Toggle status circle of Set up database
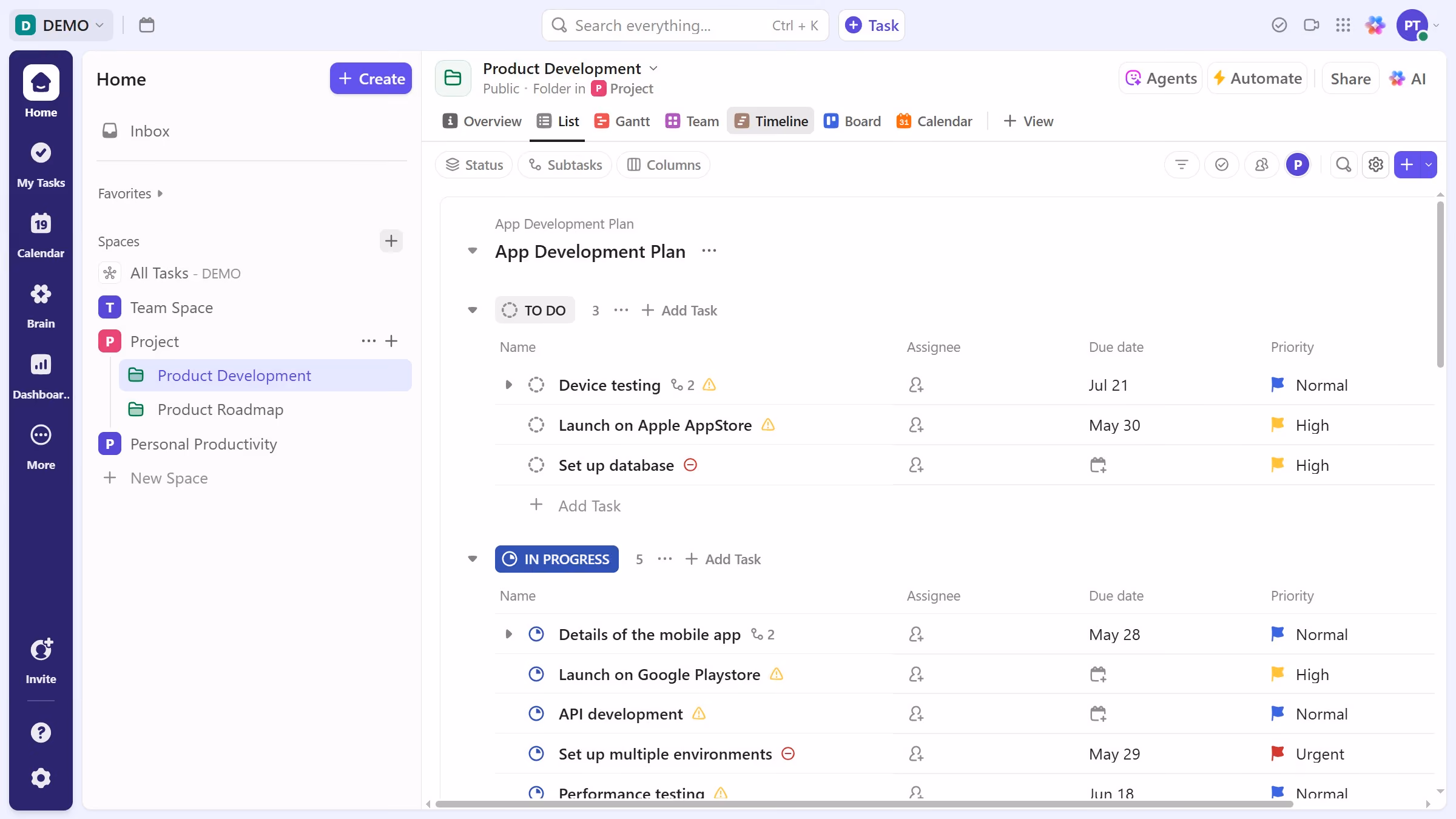This screenshot has height=819, width=1456. pyautogui.click(x=536, y=465)
